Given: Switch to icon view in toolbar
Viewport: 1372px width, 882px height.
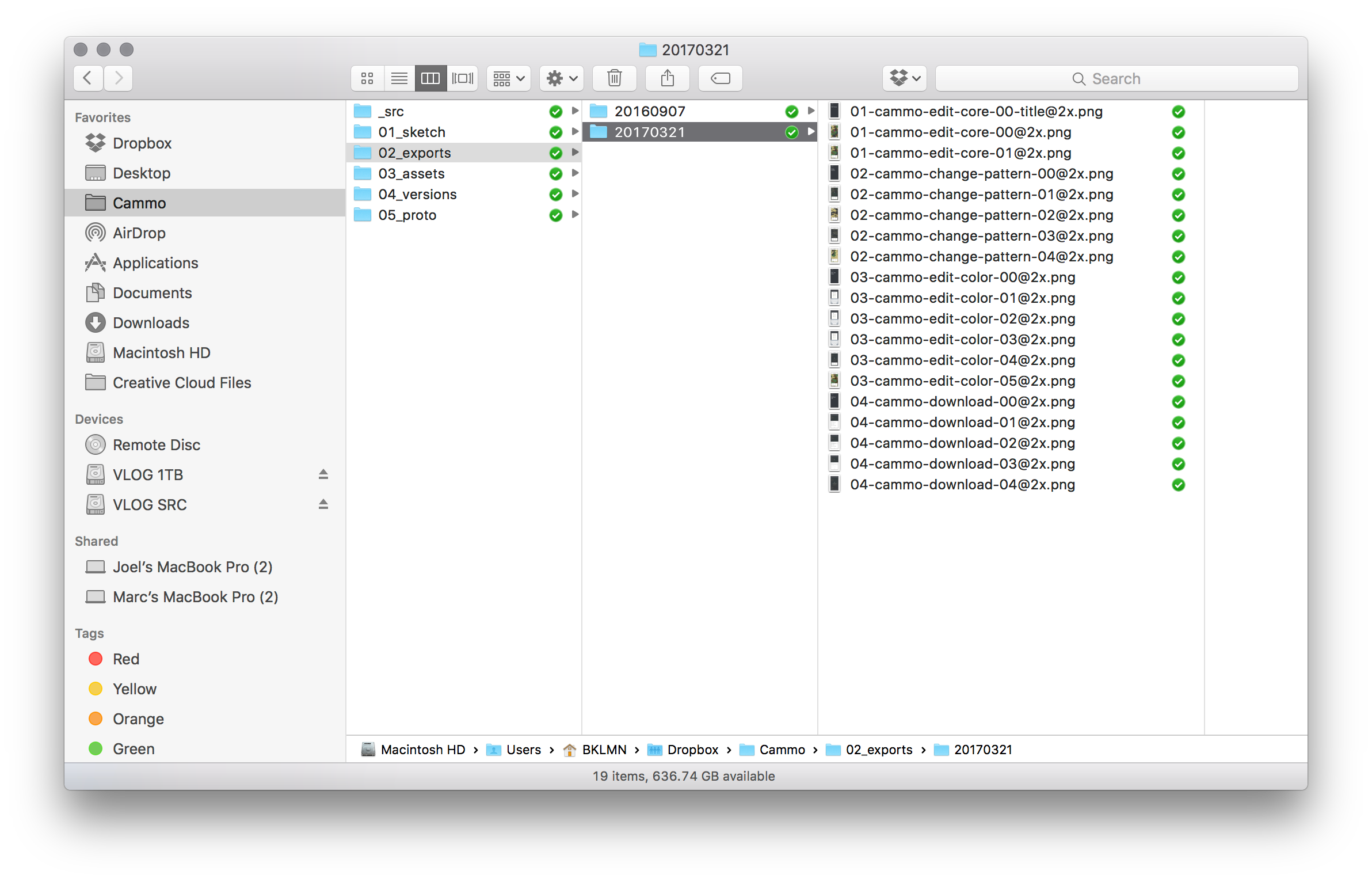Looking at the screenshot, I should (x=367, y=78).
